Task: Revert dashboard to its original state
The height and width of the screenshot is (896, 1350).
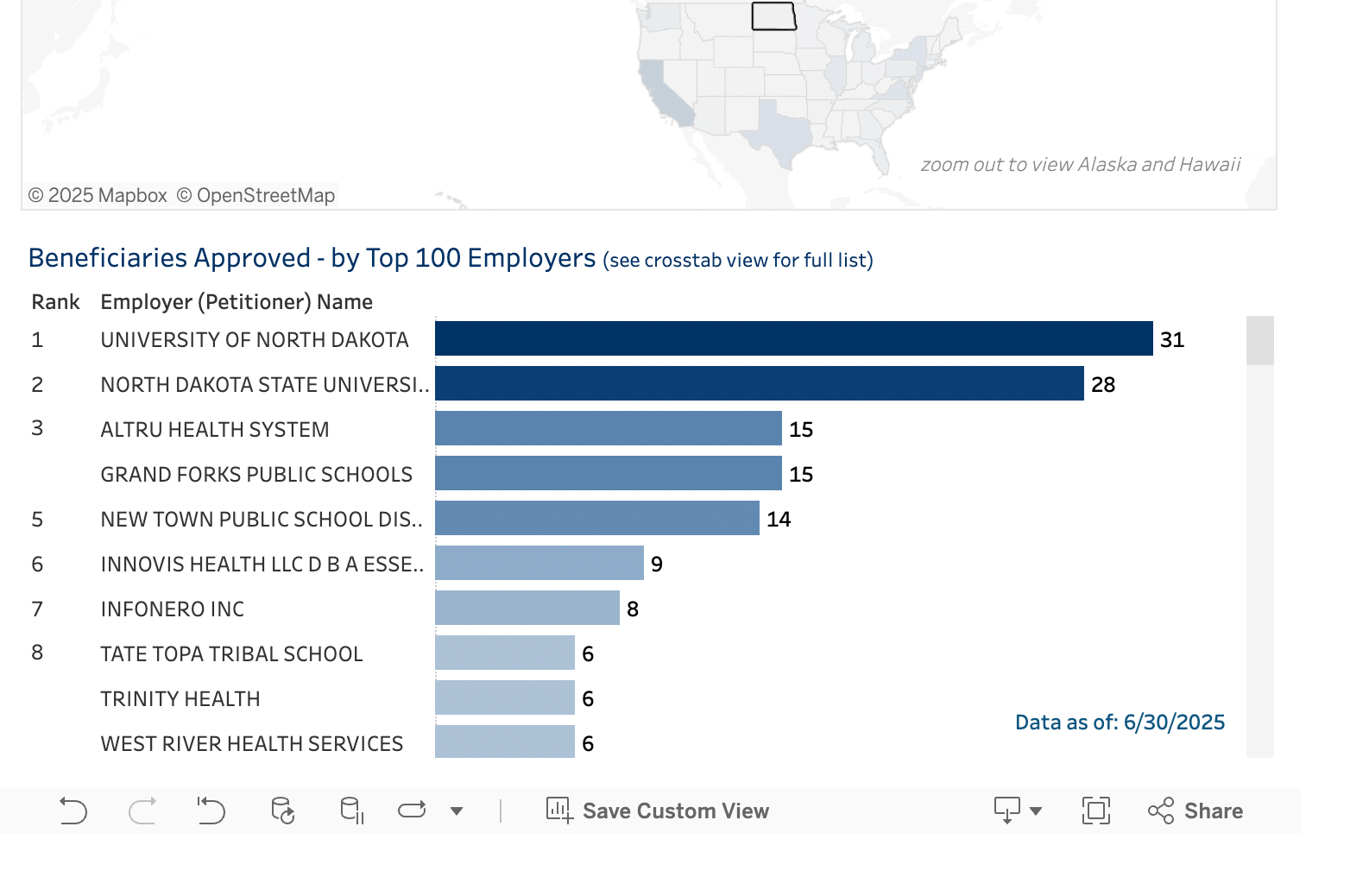Action: point(211,811)
